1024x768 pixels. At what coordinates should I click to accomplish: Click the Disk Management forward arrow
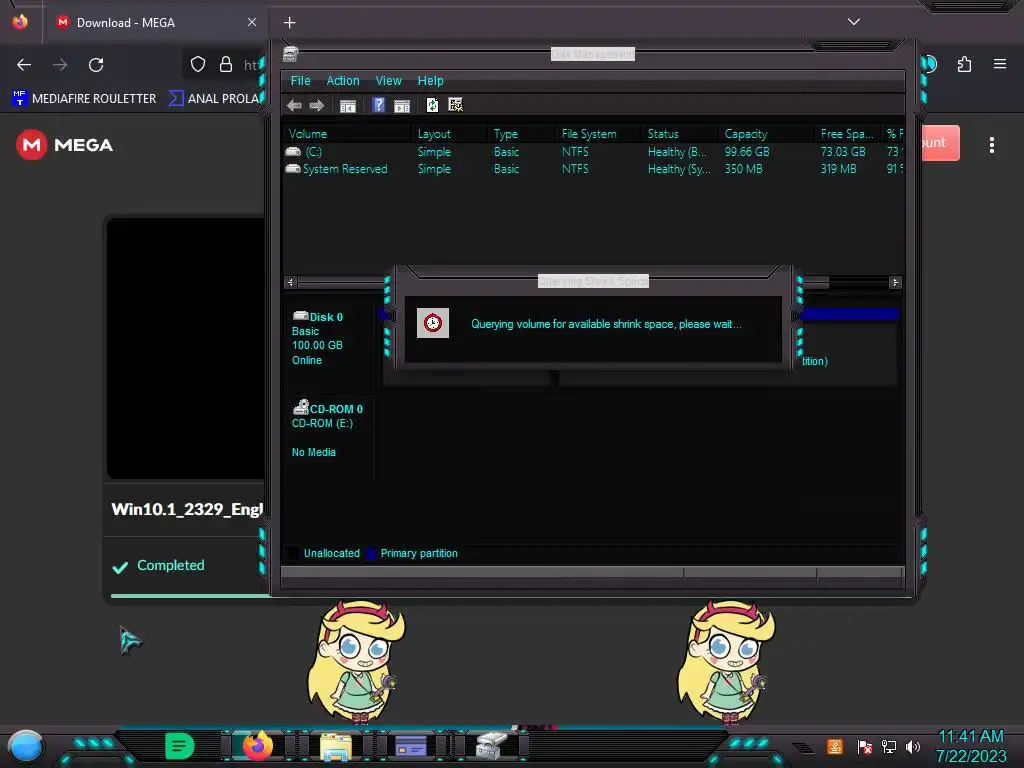317,105
